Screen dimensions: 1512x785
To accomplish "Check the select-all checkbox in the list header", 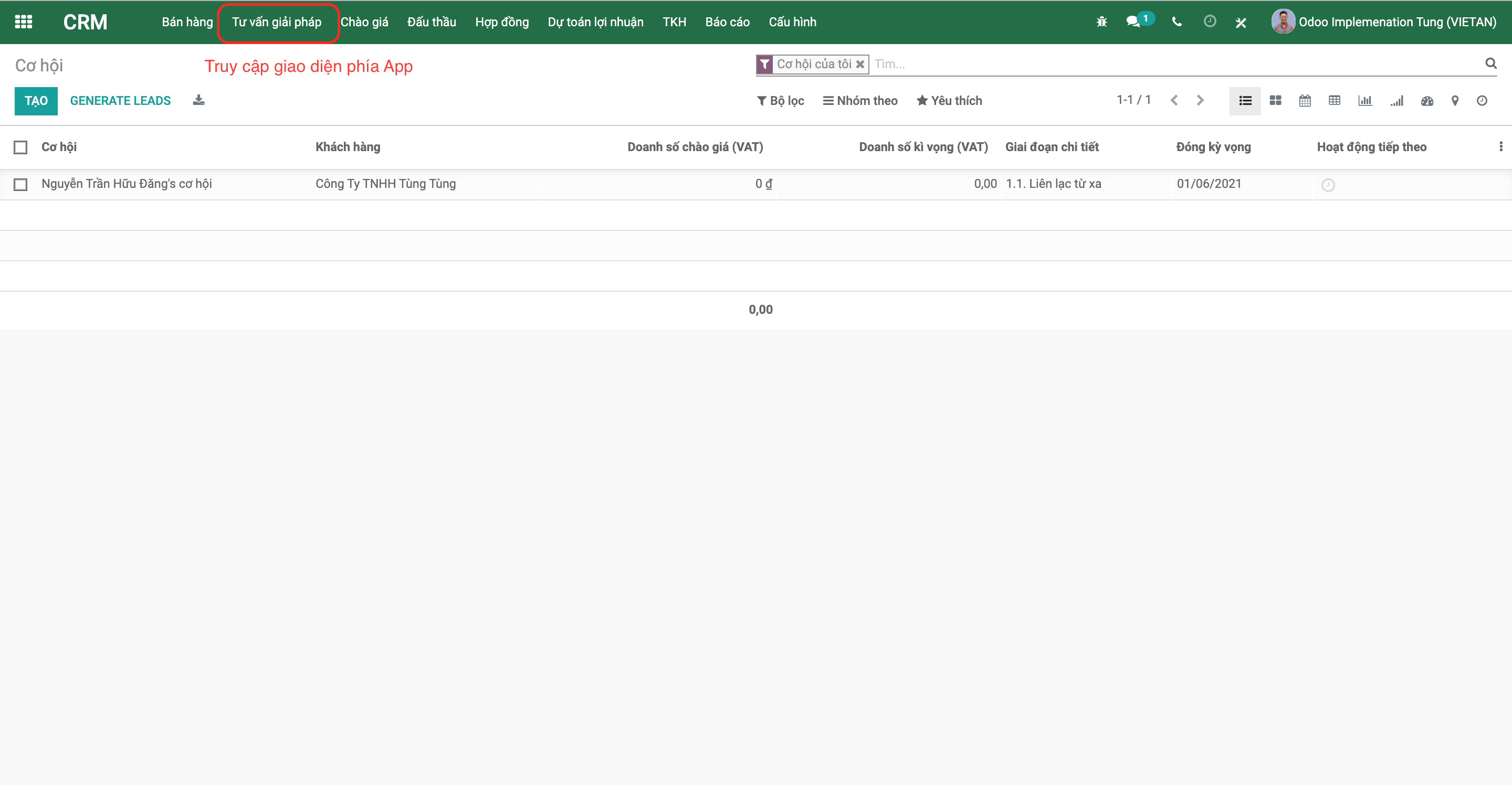I will click(x=20, y=147).
